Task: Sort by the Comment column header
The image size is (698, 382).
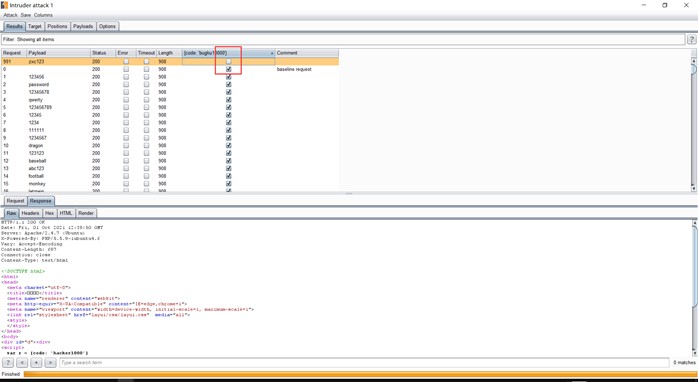Action: pyautogui.click(x=307, y=53)
